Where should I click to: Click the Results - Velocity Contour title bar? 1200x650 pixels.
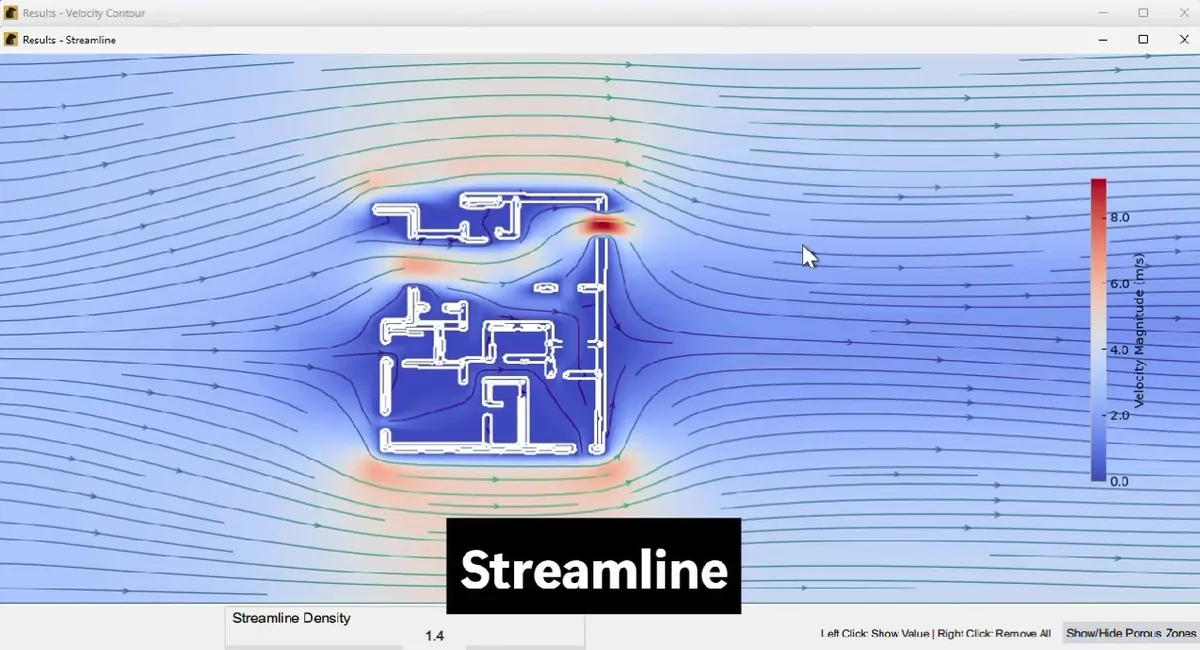pyautogui.click(x=600, y=13)
